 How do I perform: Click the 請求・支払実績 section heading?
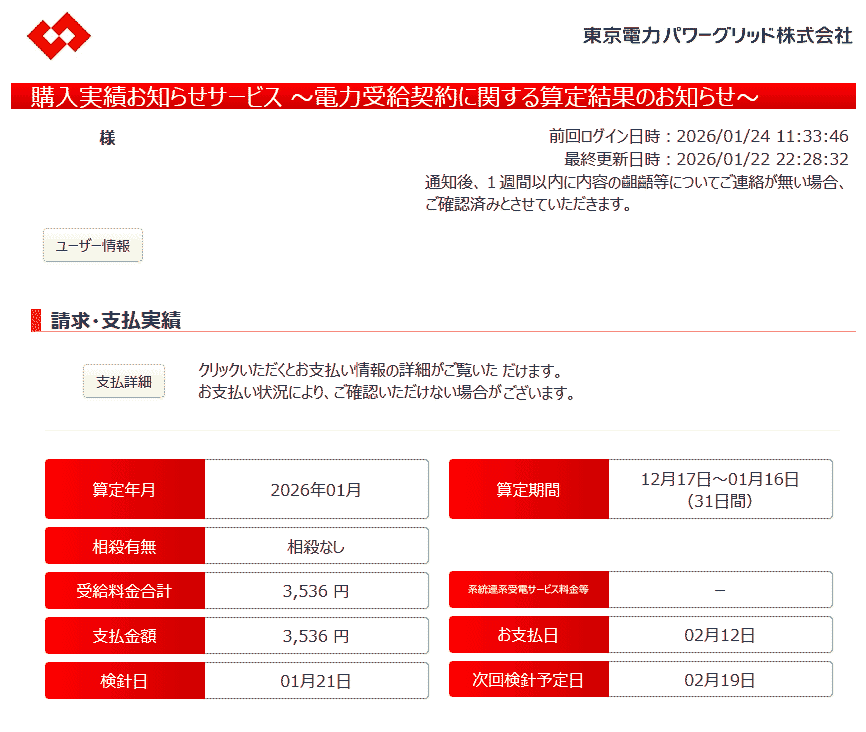pos(116,320)
